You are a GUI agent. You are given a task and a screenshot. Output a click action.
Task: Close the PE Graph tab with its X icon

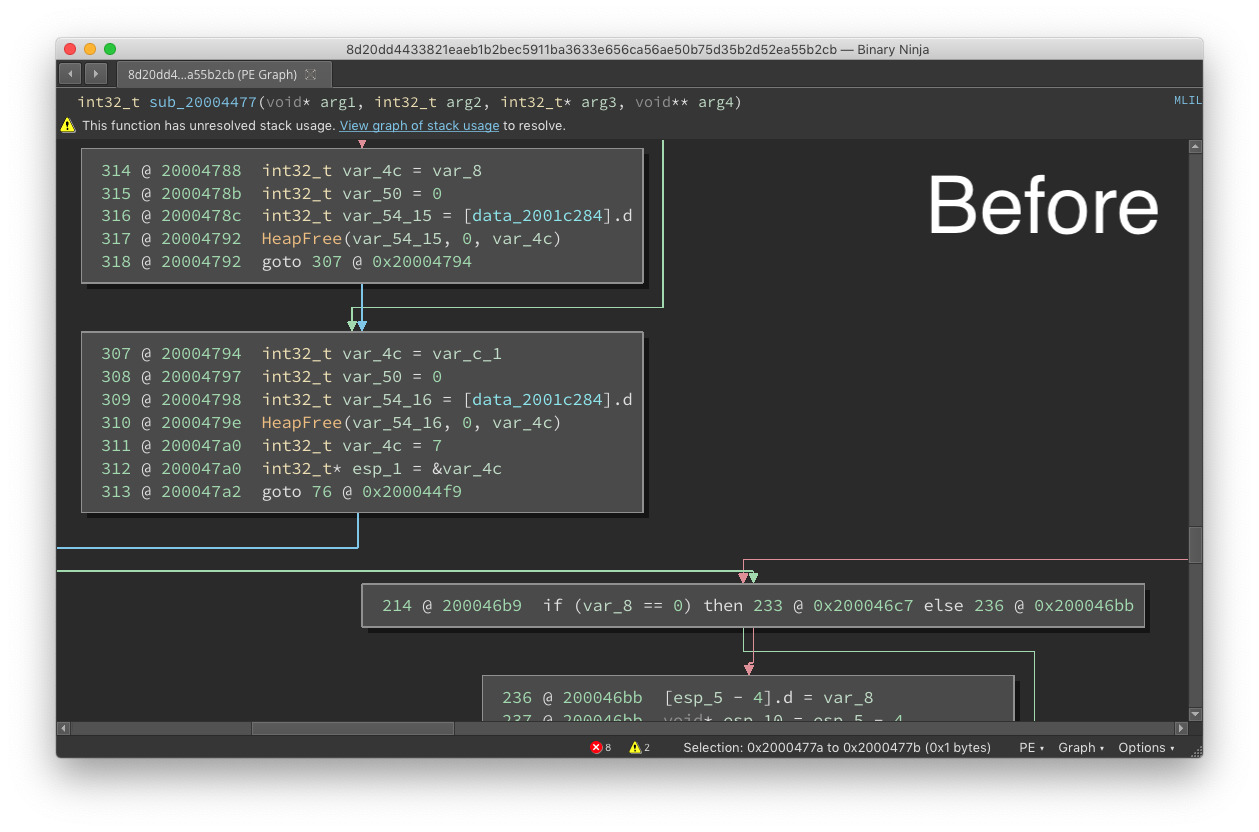click(311, 73)
